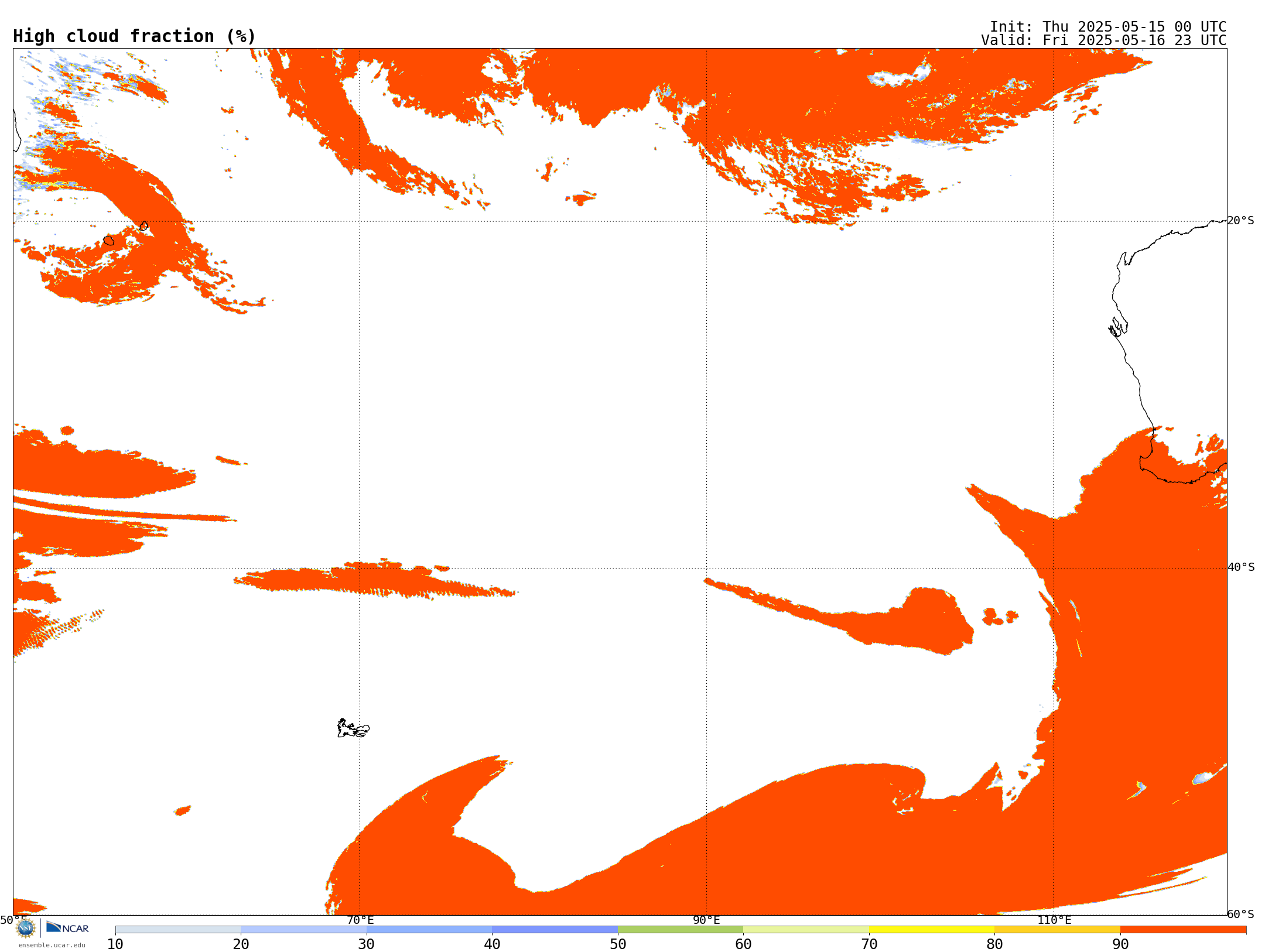Click the 90°E longitude label

706,920
